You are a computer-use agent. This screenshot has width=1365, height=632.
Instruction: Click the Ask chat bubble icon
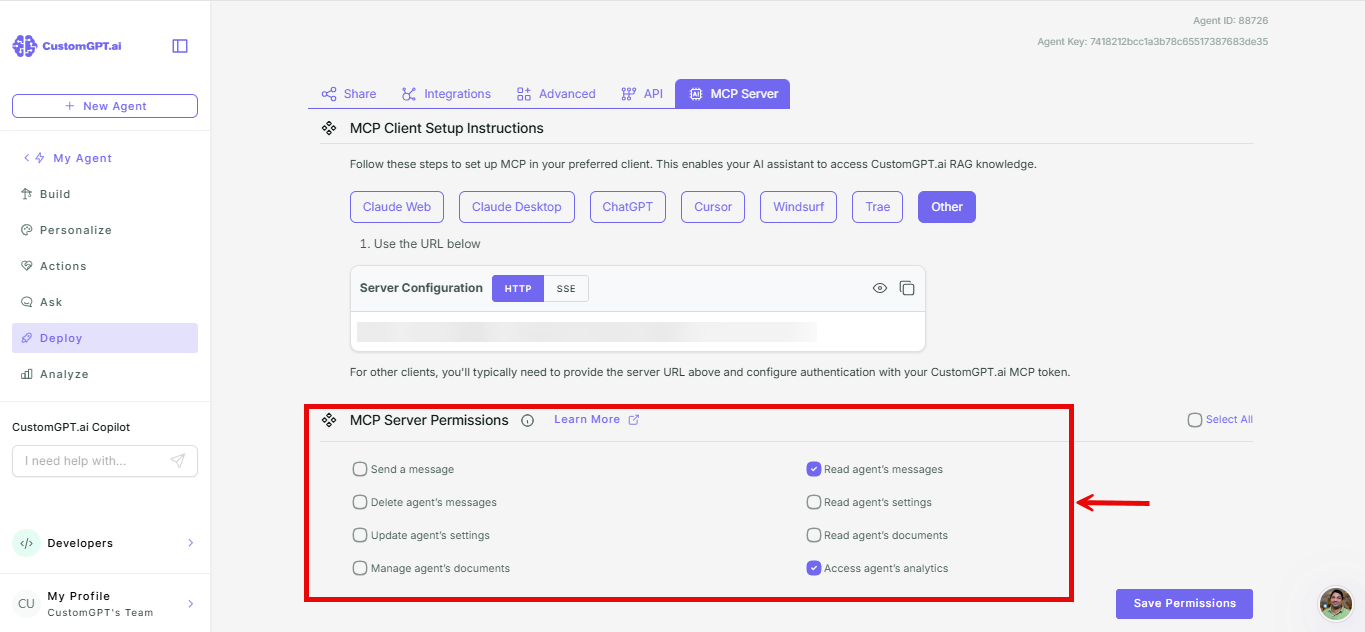(27, 302)
